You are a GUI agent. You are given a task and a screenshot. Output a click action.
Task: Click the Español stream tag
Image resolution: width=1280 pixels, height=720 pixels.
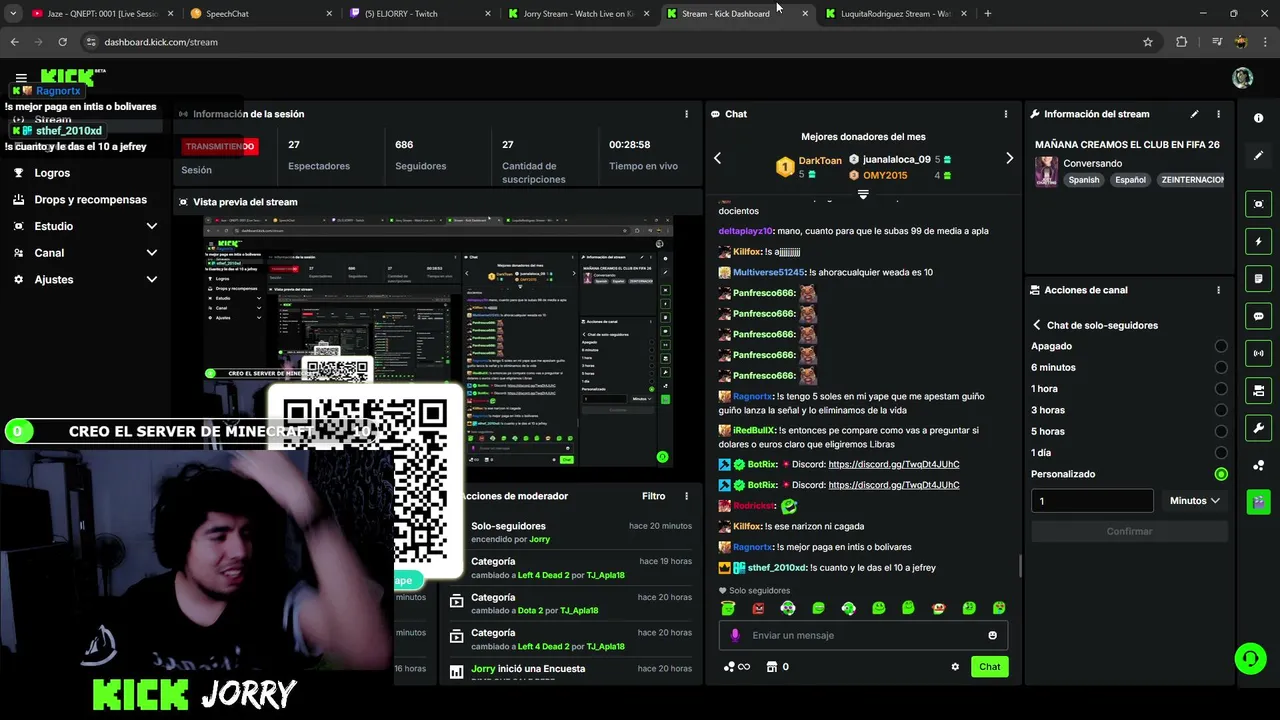click(x=1130, y=180)
